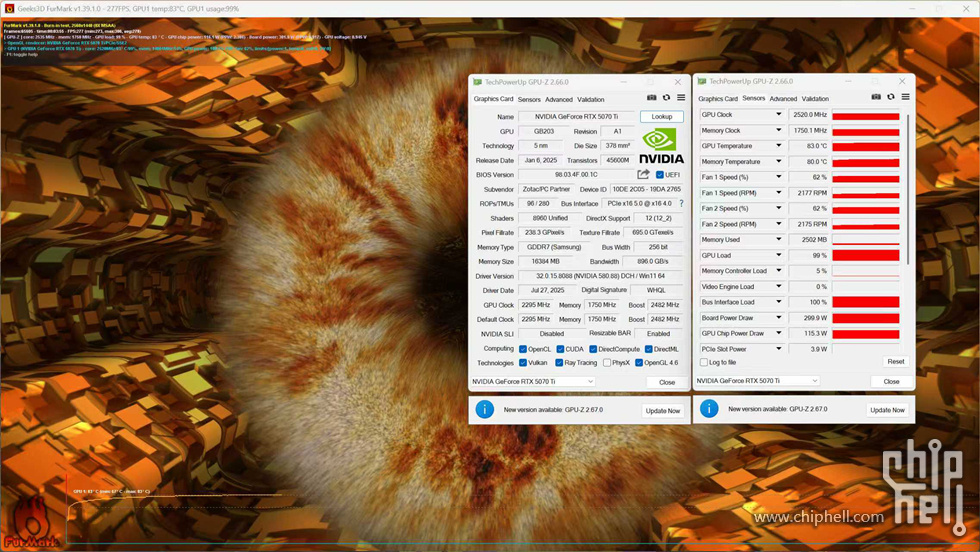
Task: Click info icon in left update notification
Action: pyautogui.click(x=484, y=409)
